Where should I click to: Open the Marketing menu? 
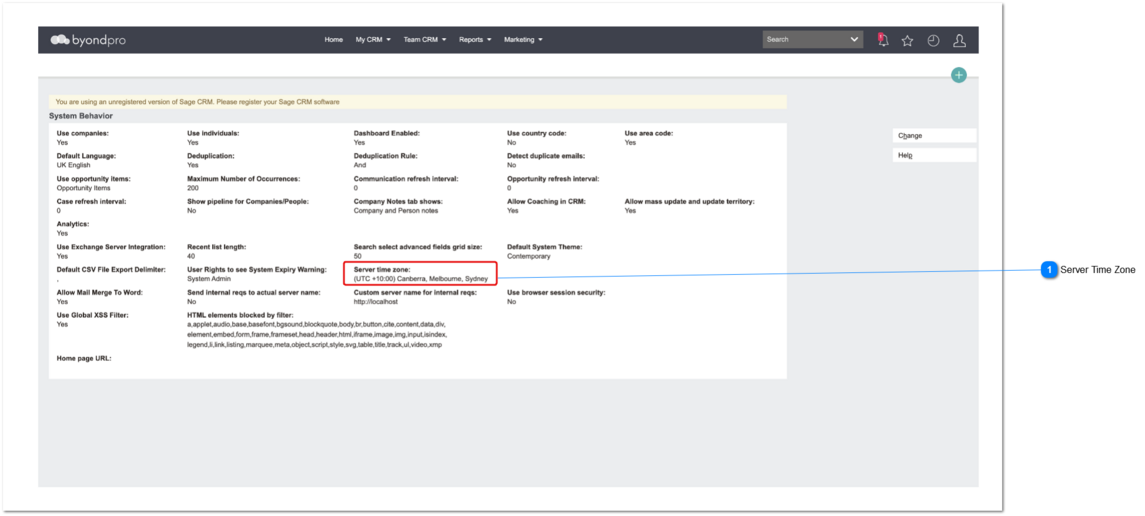click(523, 39)
